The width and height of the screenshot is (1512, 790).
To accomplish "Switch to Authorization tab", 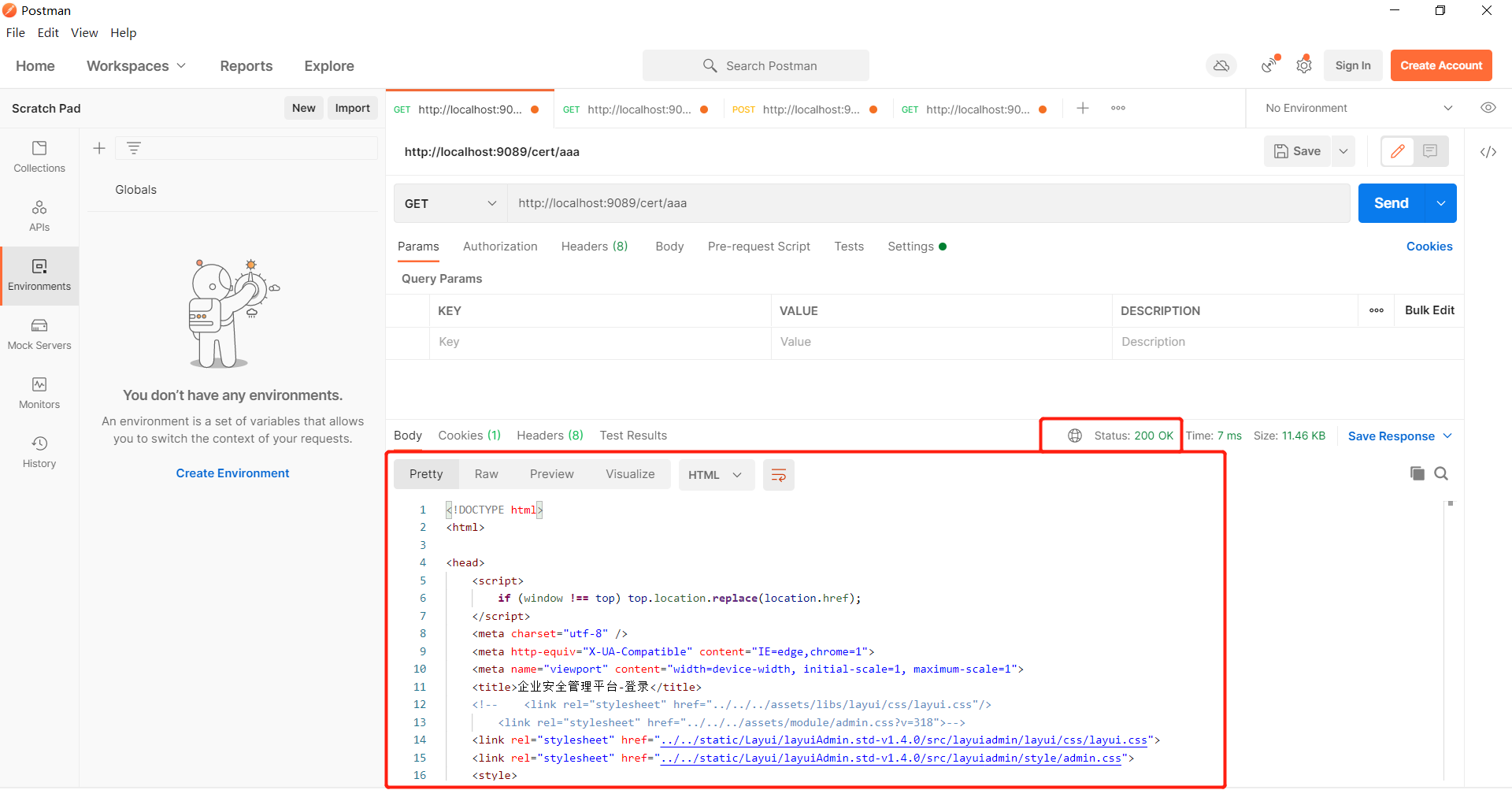I will pyautogui.click(x=500, y=247).
